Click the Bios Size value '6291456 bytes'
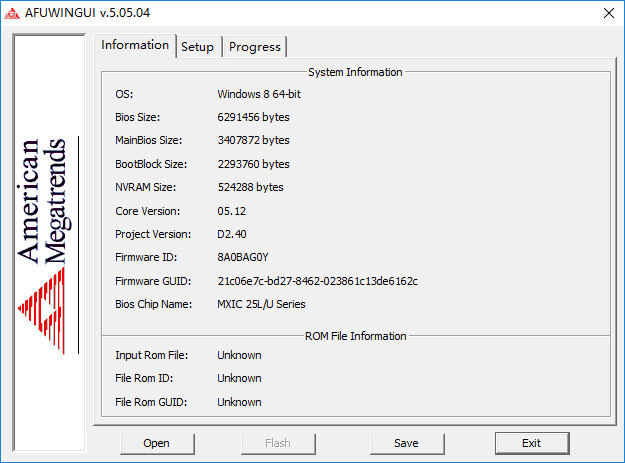The image size is (625, 463). pyautogui.click(x=254, y=118)
